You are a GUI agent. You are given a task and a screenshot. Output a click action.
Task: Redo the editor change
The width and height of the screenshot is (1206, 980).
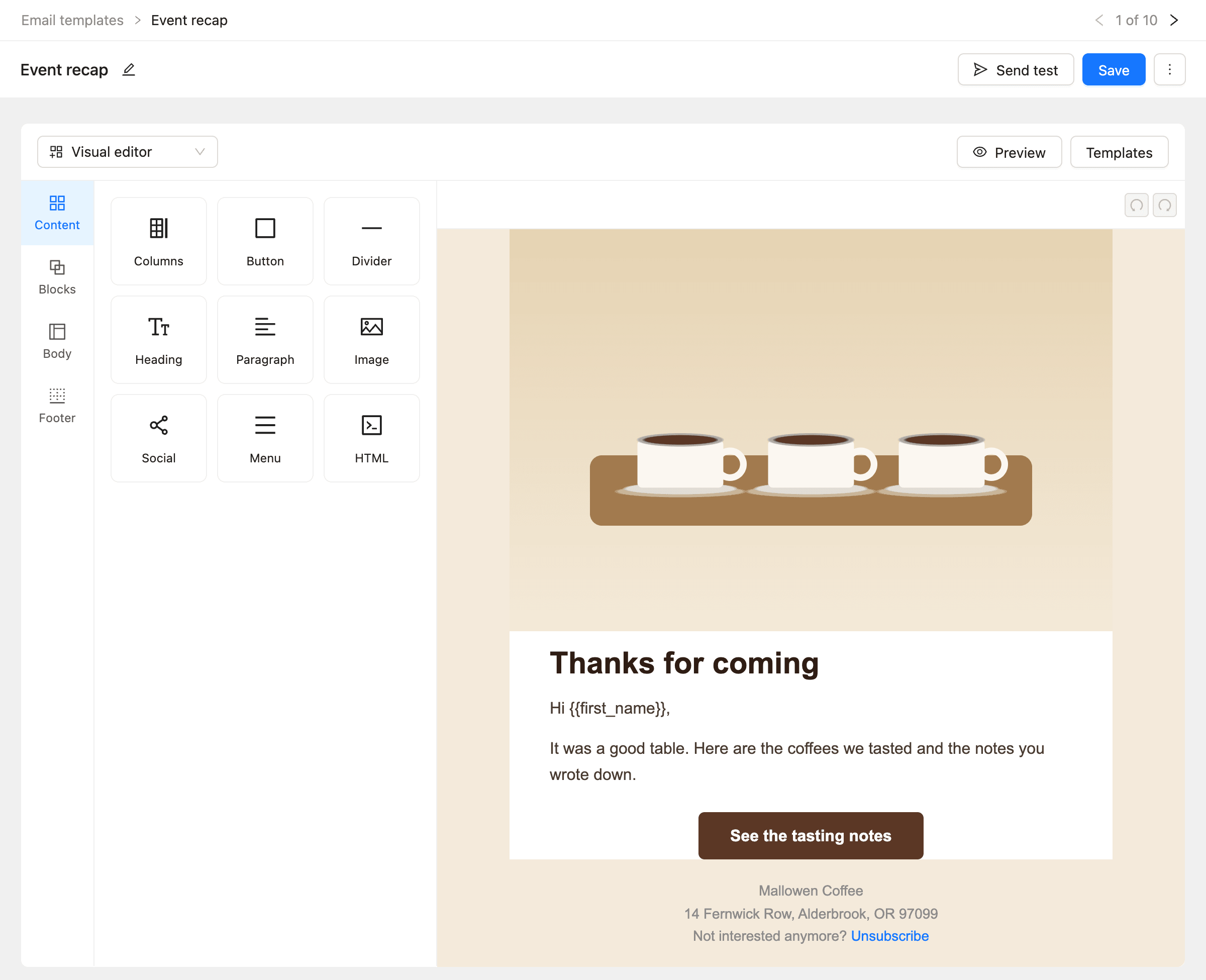point(1164,205)
